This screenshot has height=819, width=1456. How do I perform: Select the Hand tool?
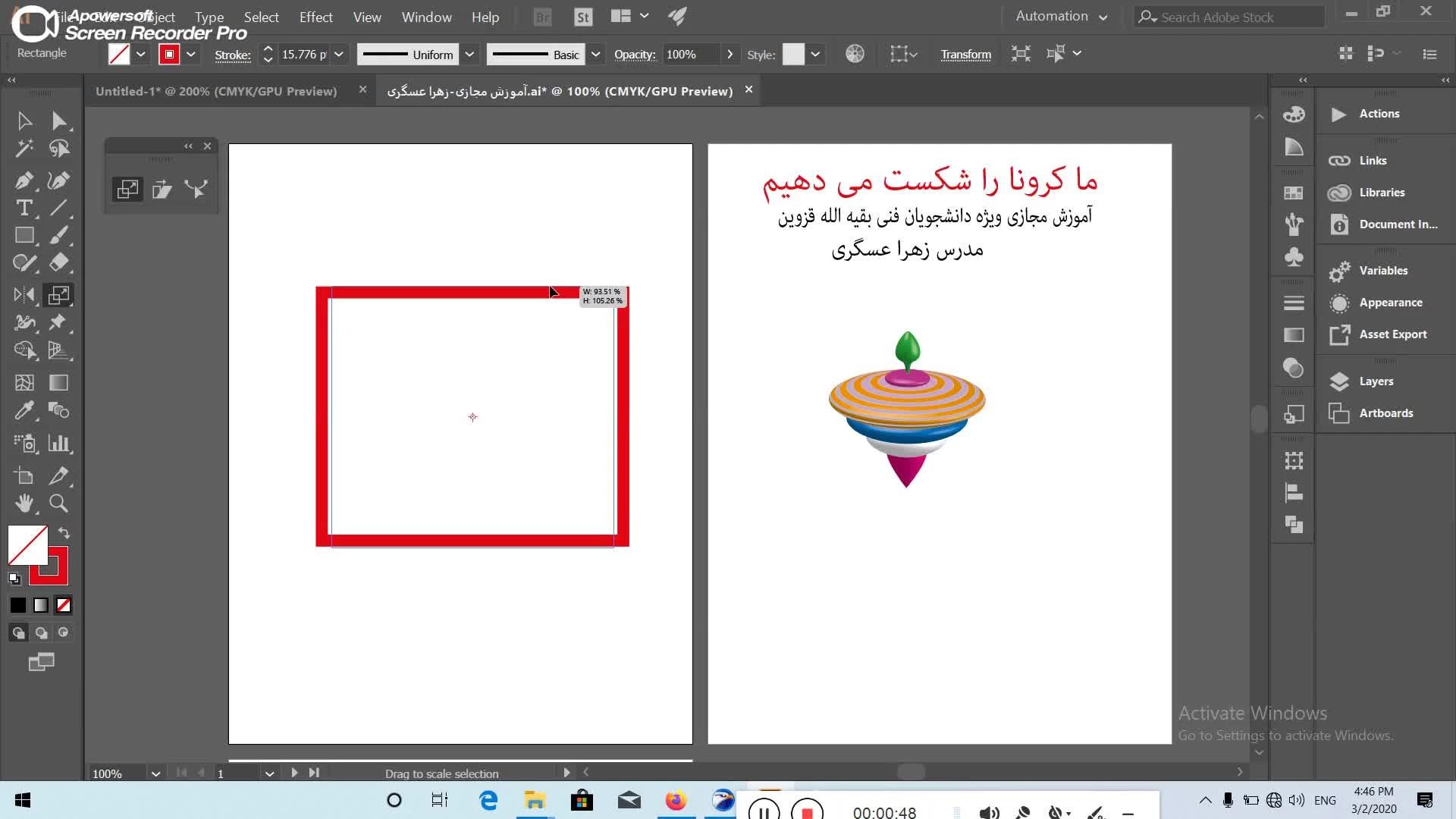point(24,504)
